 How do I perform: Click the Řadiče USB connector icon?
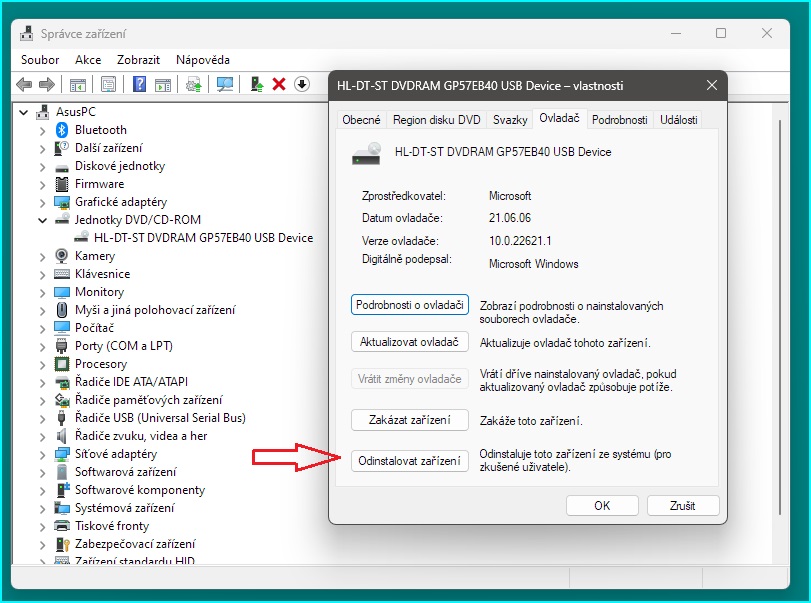pyautogui.click(x=62, y=418)
